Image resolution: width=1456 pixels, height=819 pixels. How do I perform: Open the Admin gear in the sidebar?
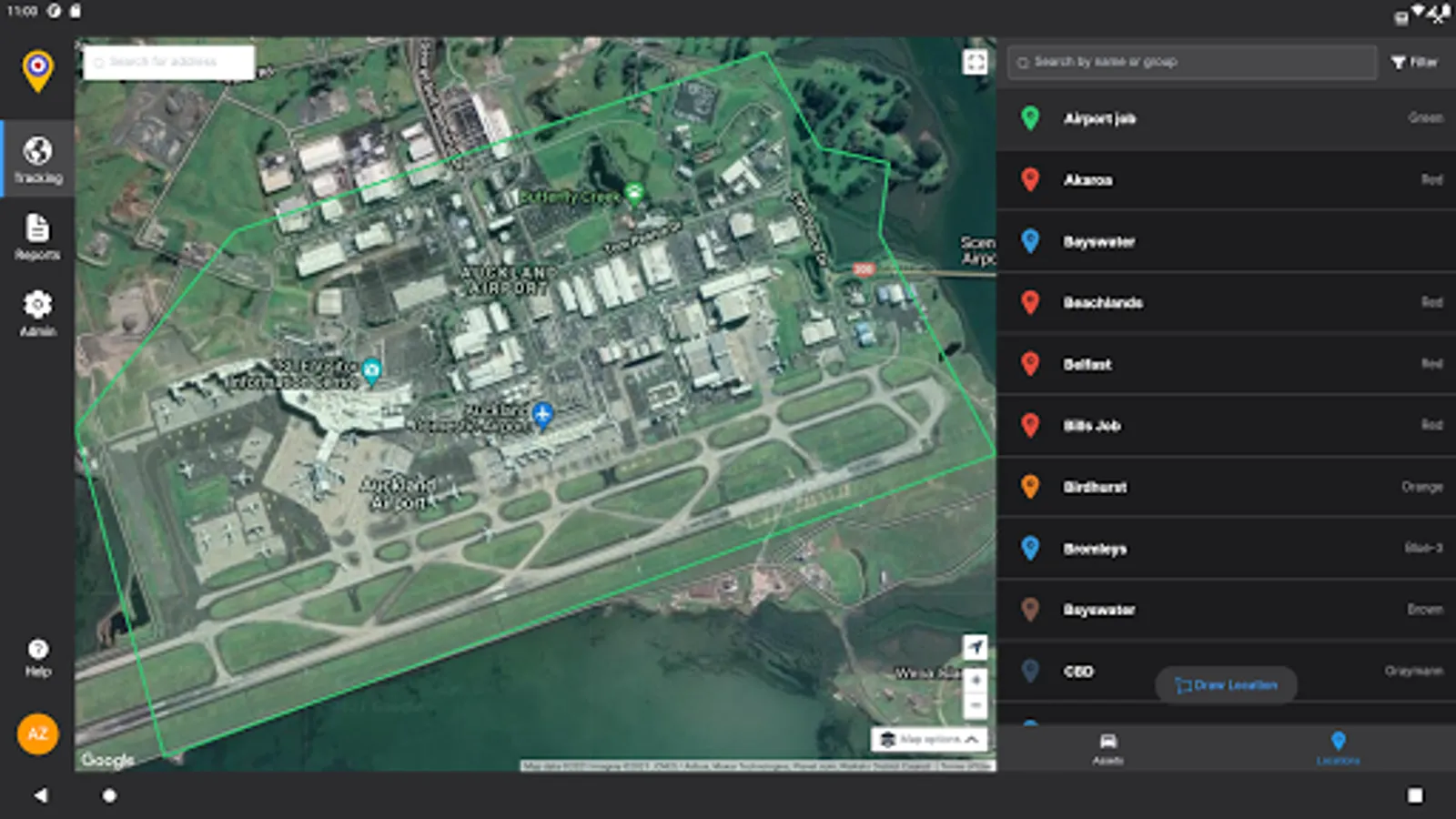pos(37,313)
